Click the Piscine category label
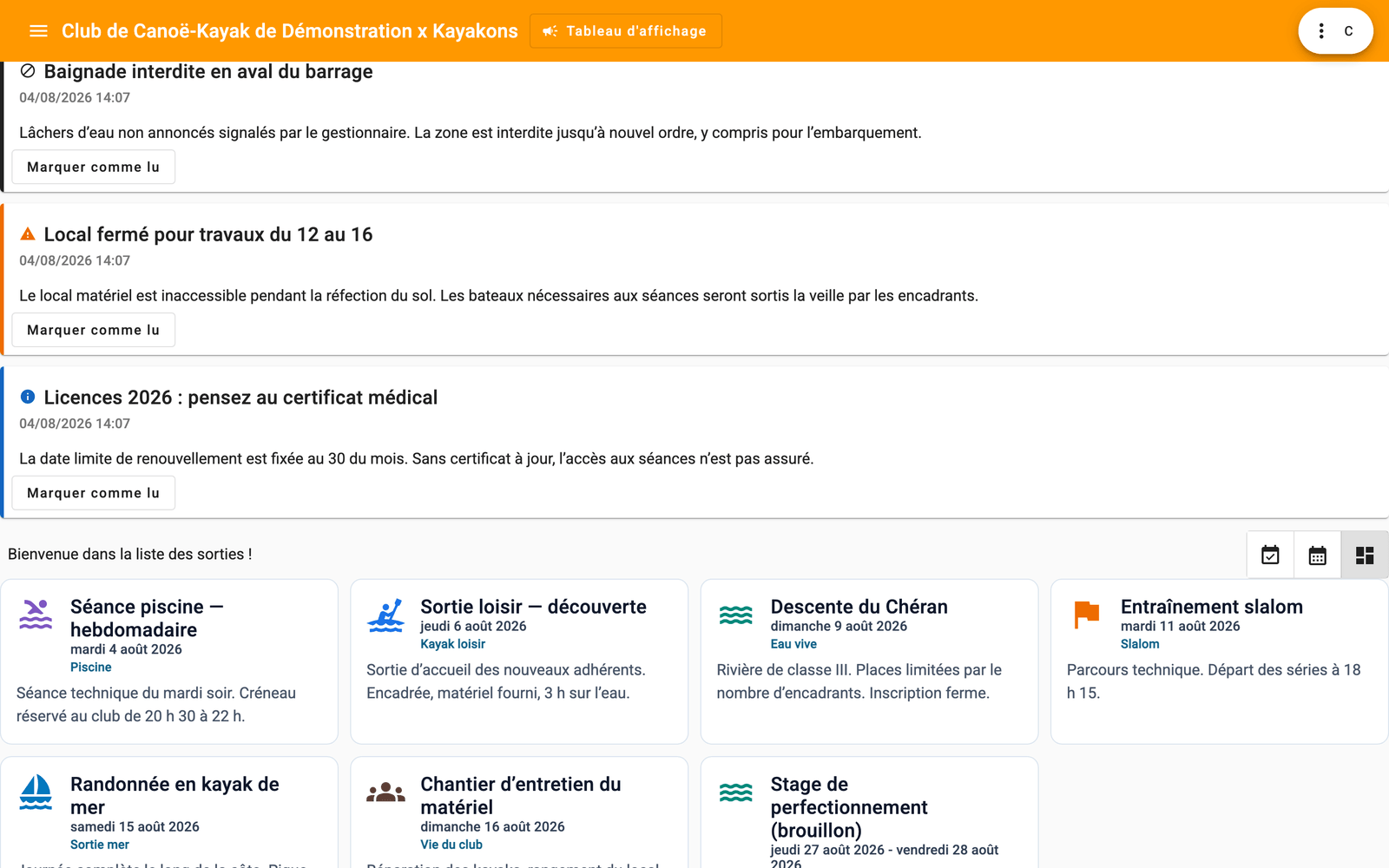Screen dimensions: 1389x868 (x=91, y=667)
